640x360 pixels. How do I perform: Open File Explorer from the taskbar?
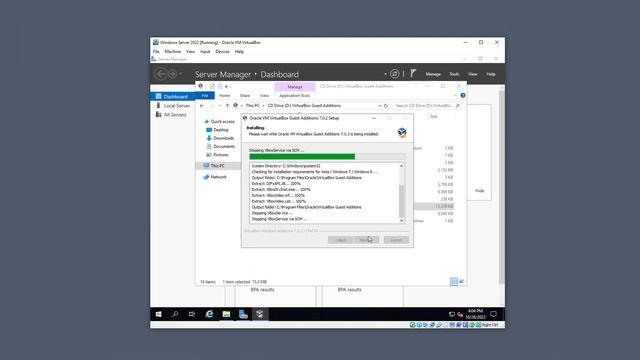[226, 314]
